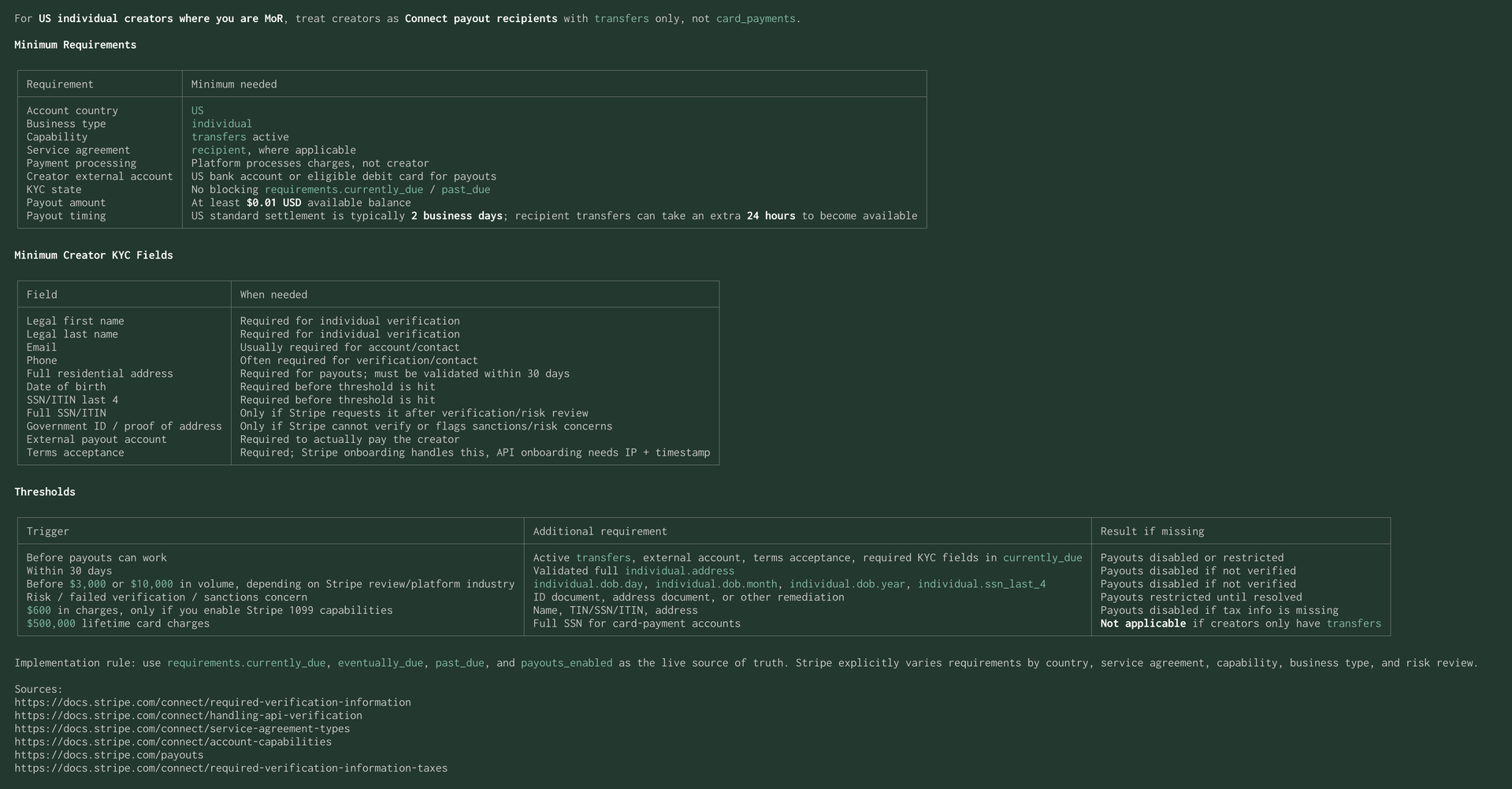Open the required-verification-information-taxes URL
The height and width of the screenshot is (789, 1512).
(x=231, y=768)
